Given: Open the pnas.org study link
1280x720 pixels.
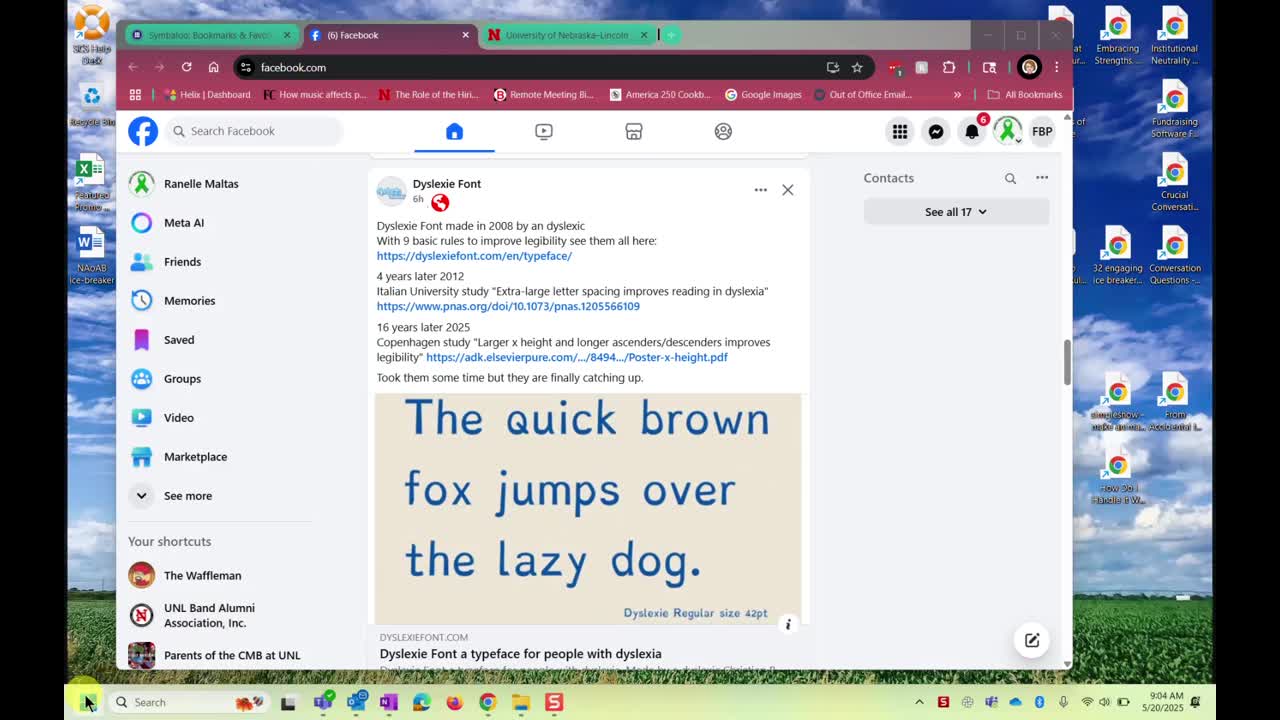Looking at the screenshot, I should click(x=508, y=306).
